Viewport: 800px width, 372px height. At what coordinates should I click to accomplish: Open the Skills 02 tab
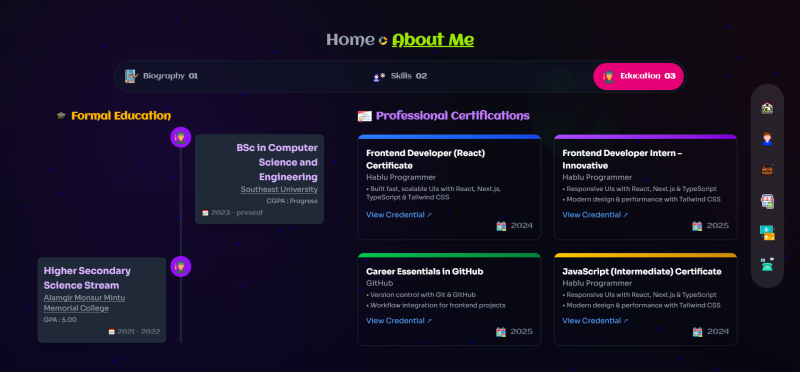(x=400, y=76)
